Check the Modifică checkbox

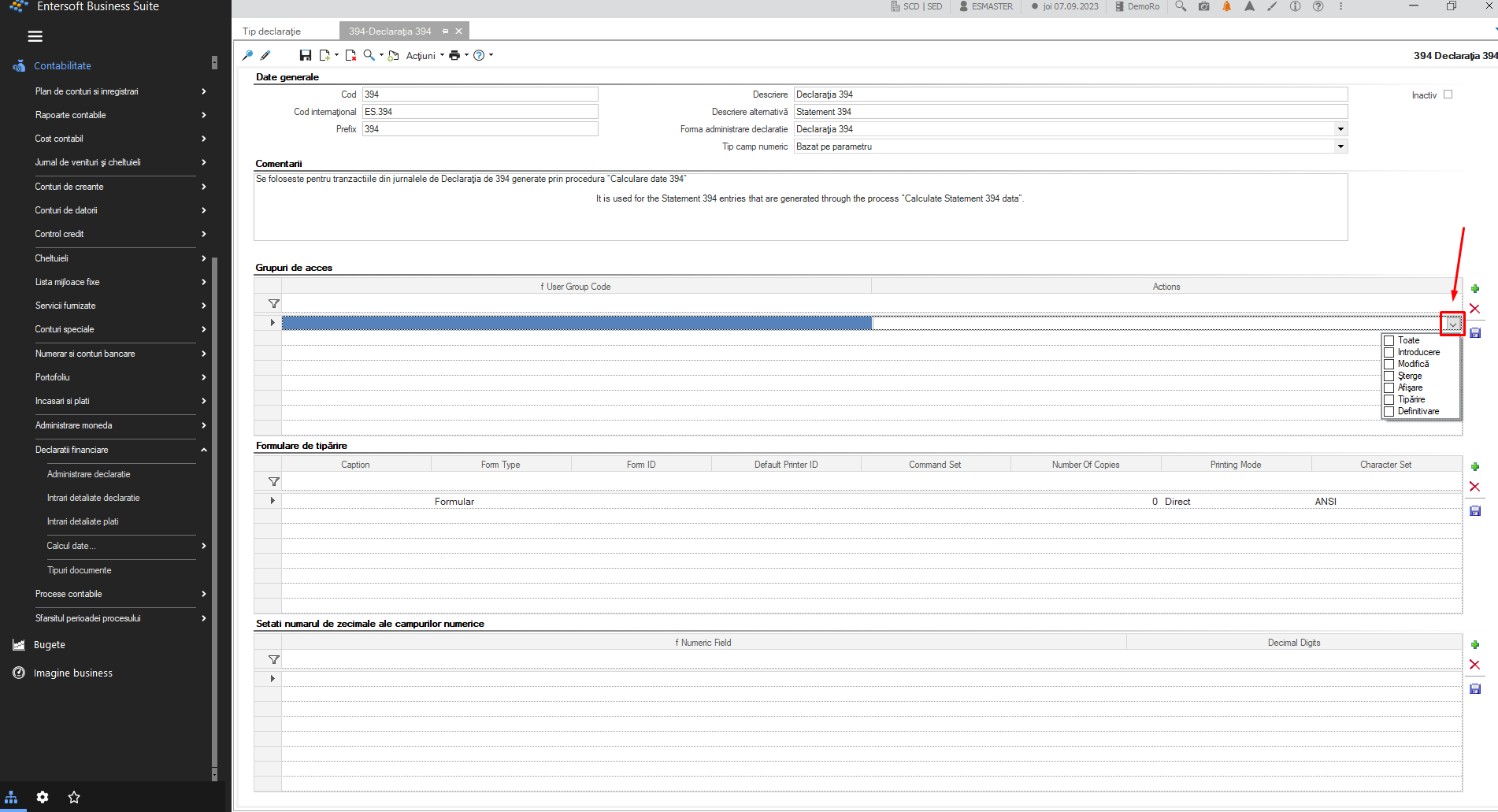pos(1389,364)
